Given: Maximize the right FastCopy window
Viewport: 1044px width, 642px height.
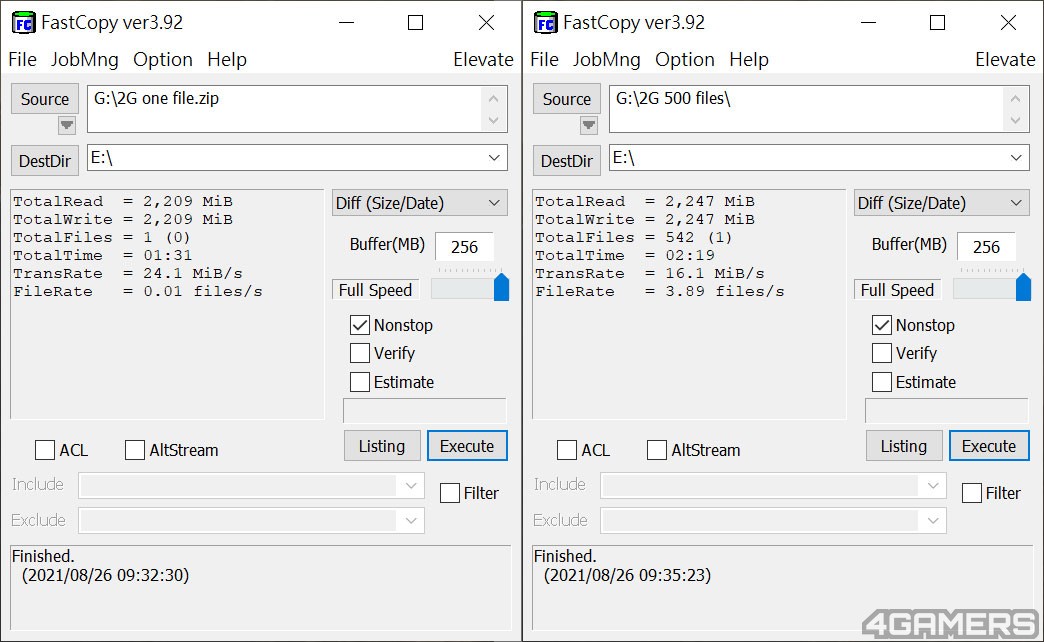Looking at the screenshot, I should click(937, 23).
